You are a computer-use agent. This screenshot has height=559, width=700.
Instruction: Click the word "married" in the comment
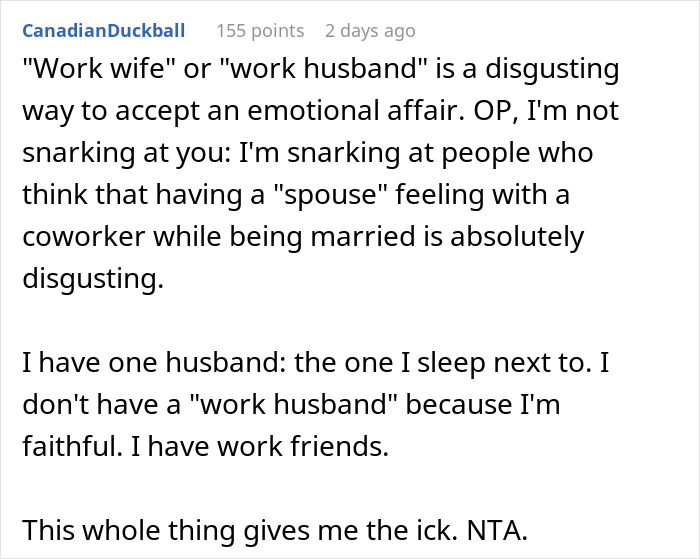(x=361, y=239)
